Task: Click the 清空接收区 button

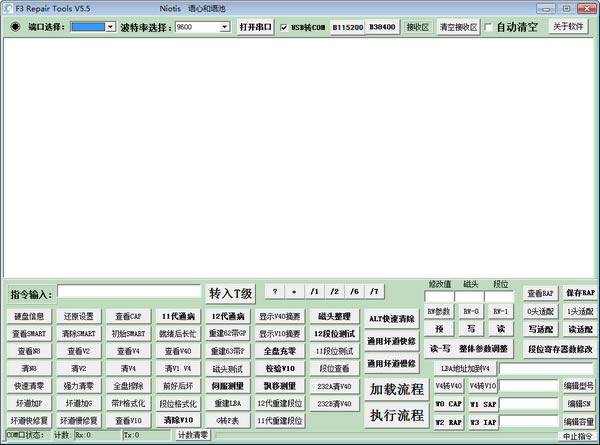Action: [x=458, y=27]
